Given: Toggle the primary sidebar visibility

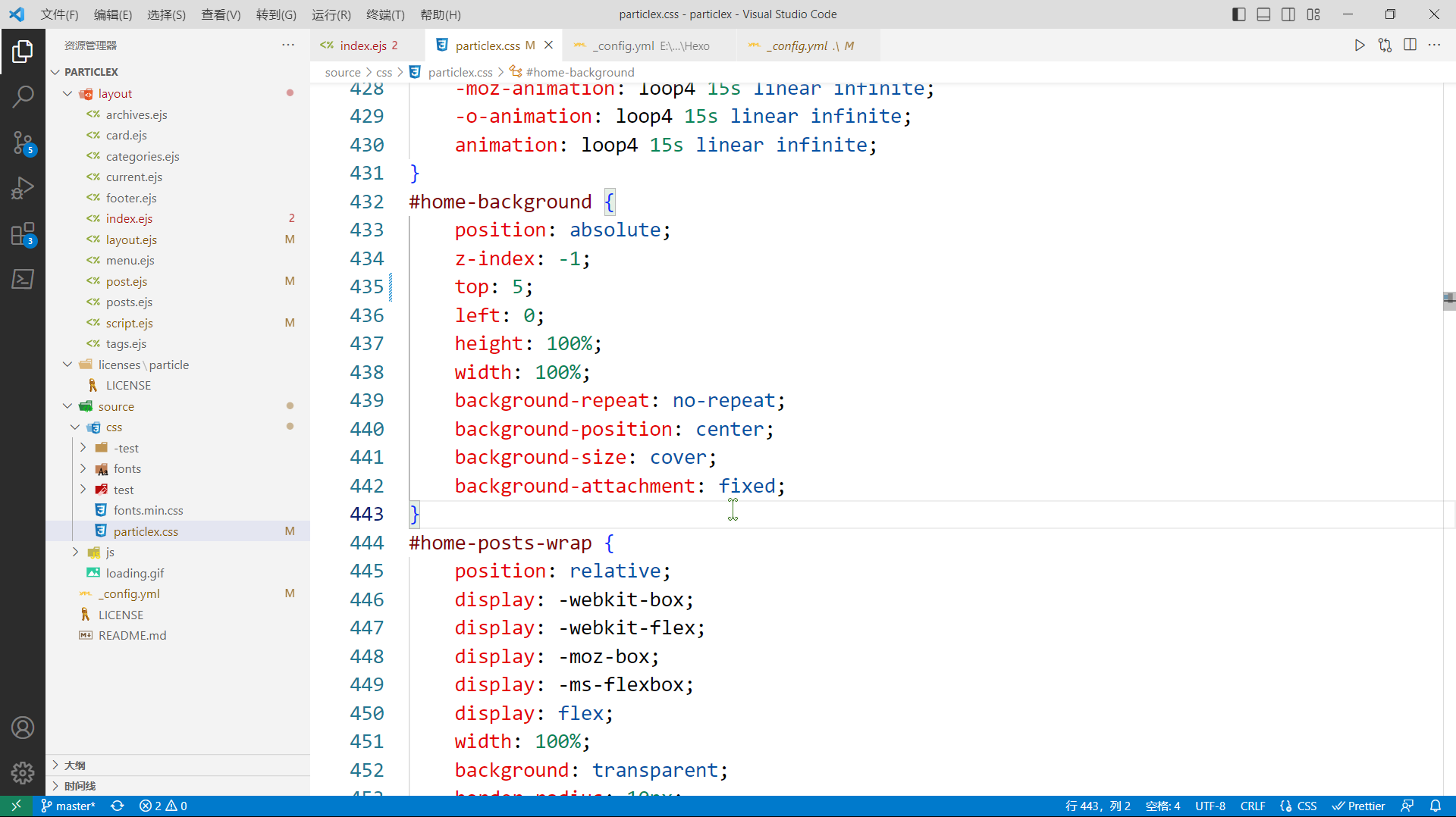Looking at the screenshot, I should [1239, 14].
